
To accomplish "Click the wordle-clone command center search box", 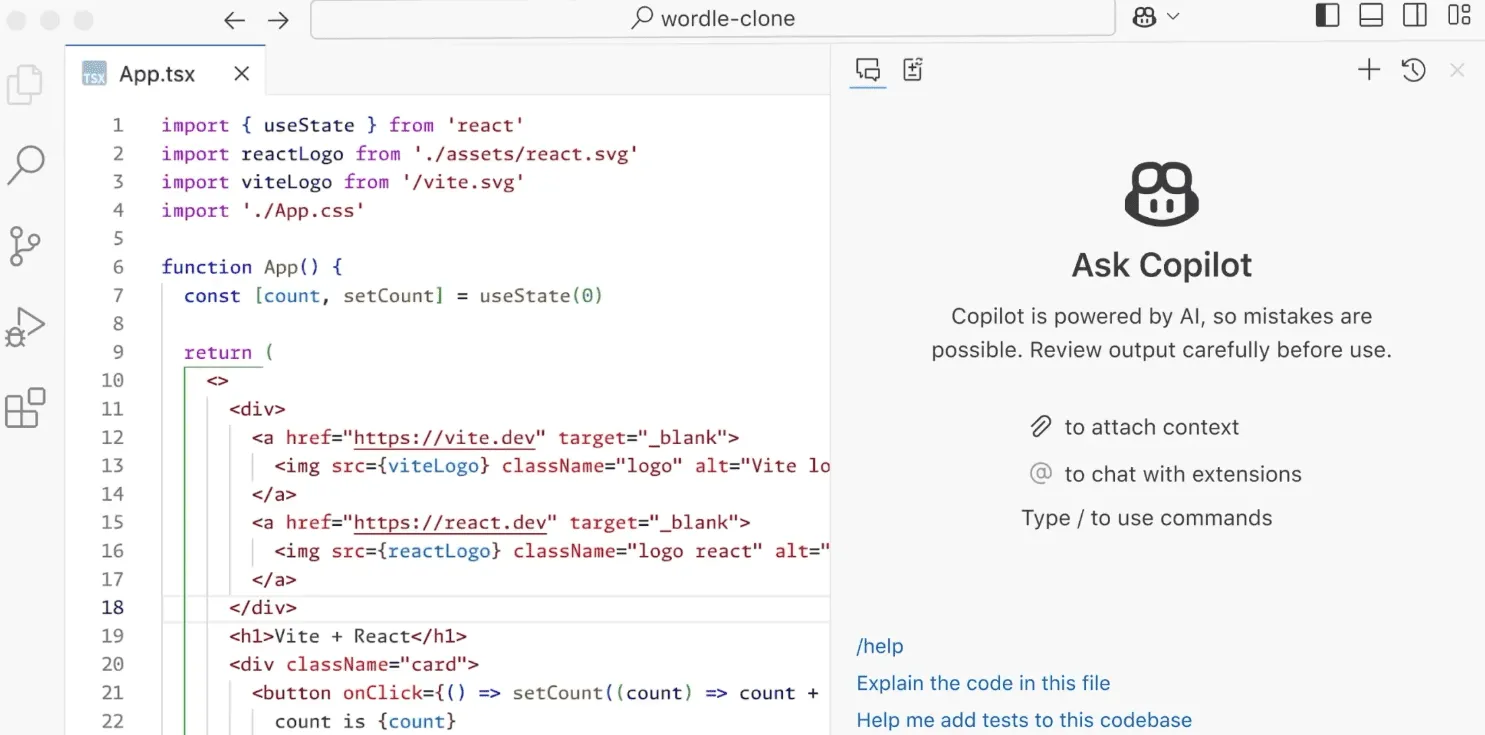I will click(713, 19).
